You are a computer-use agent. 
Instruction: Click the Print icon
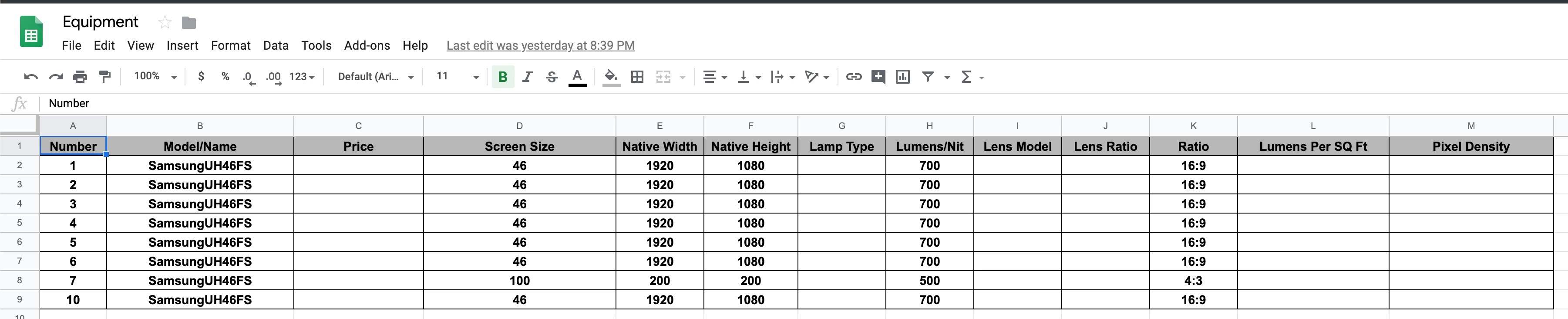80,77
